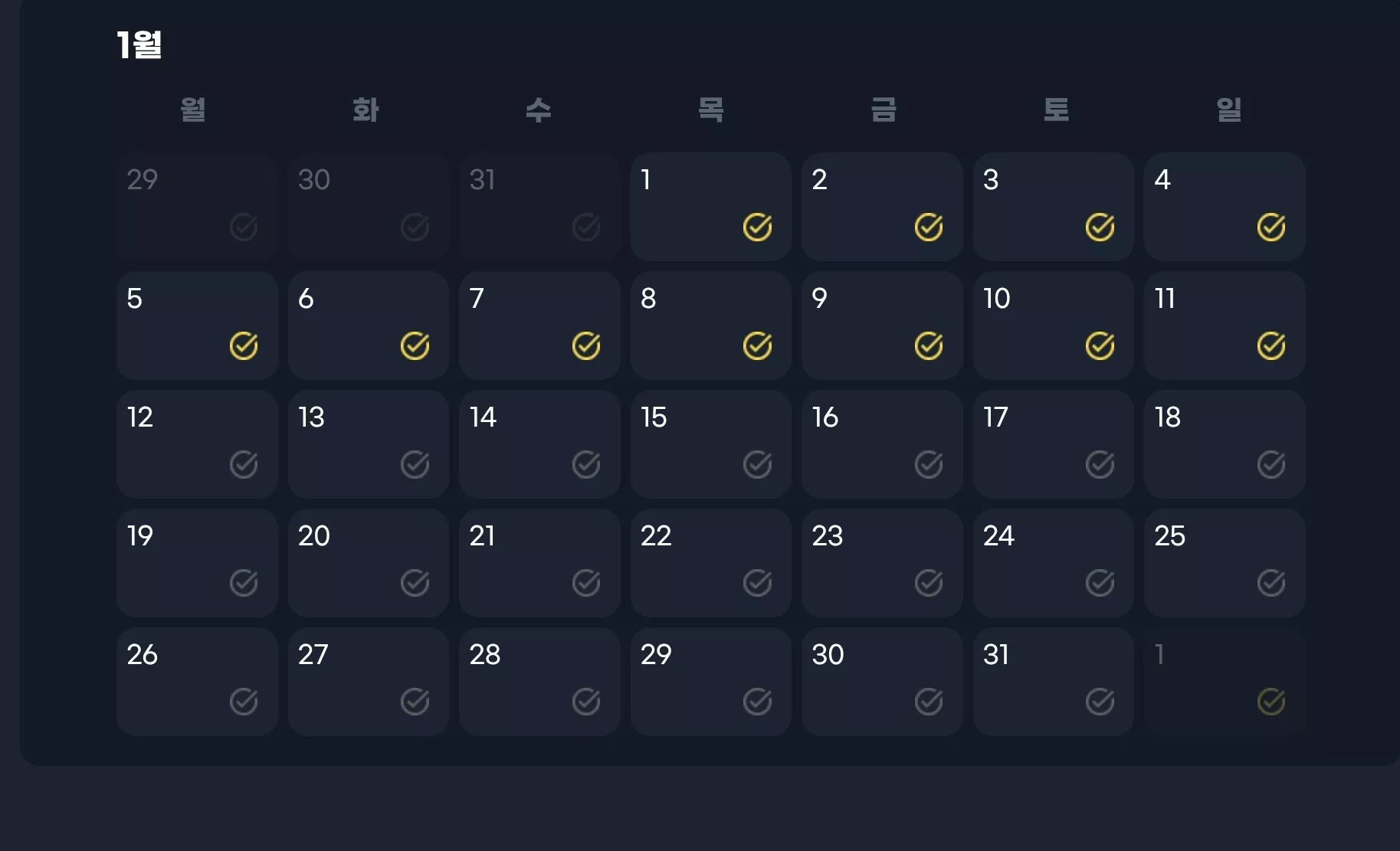1400x851 pixels.
Task: Click the 월 weekday column header
Action: pyautogui.click(x=193, y=110)
